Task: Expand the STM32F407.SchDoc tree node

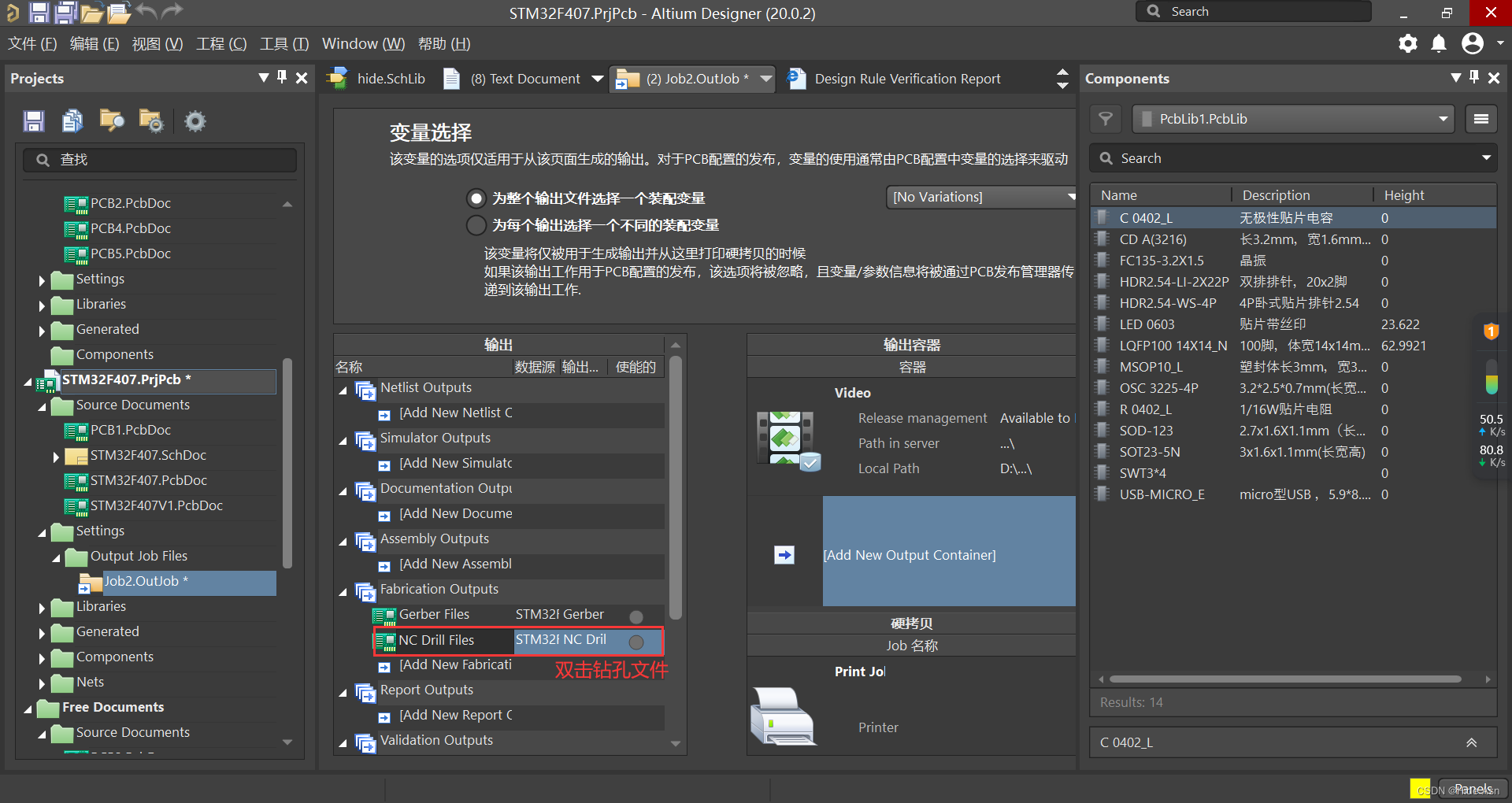Action: coord(56,457)
